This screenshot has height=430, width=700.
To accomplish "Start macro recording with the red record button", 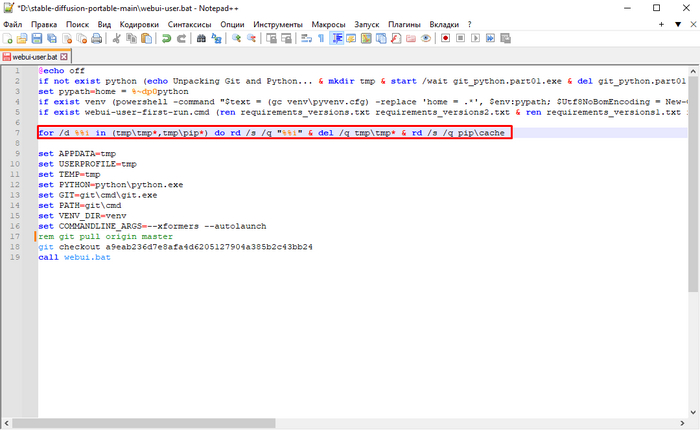I will pyautogui.click(x=444, y=38).
